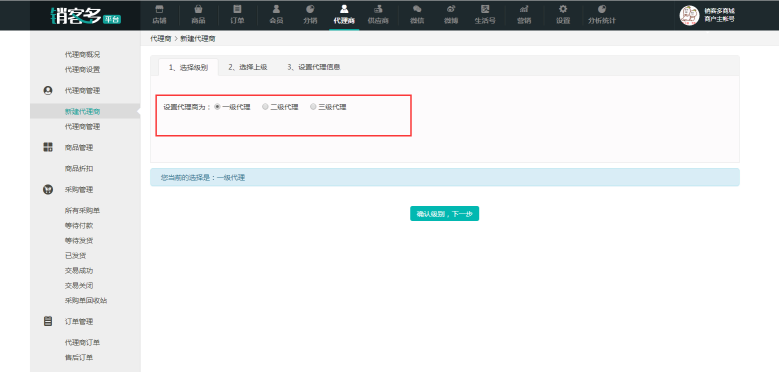Image resolution: width=779 pixels, height=372 pixels.
Task: Click 商品管理 sidebar heading text
Action: (79, 148)
